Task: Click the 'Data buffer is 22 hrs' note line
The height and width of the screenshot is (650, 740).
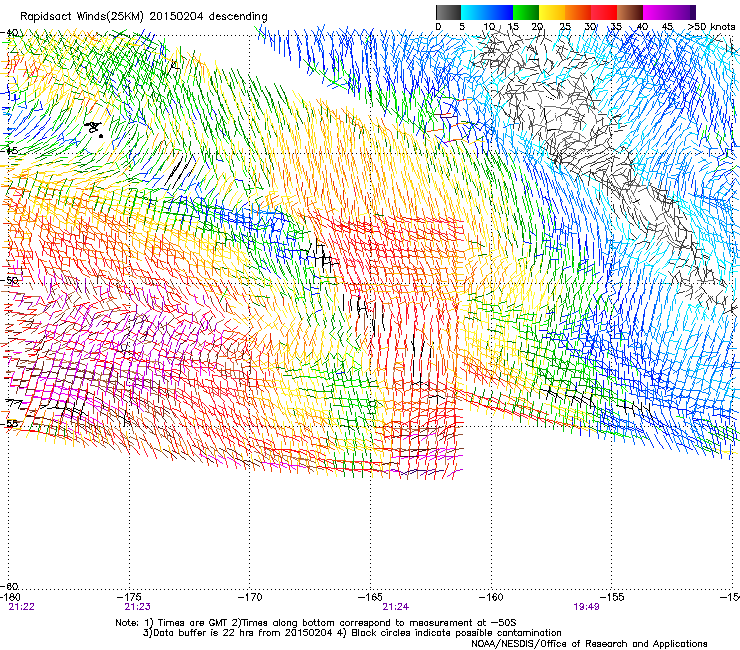Action: click(x=352, y=633)
